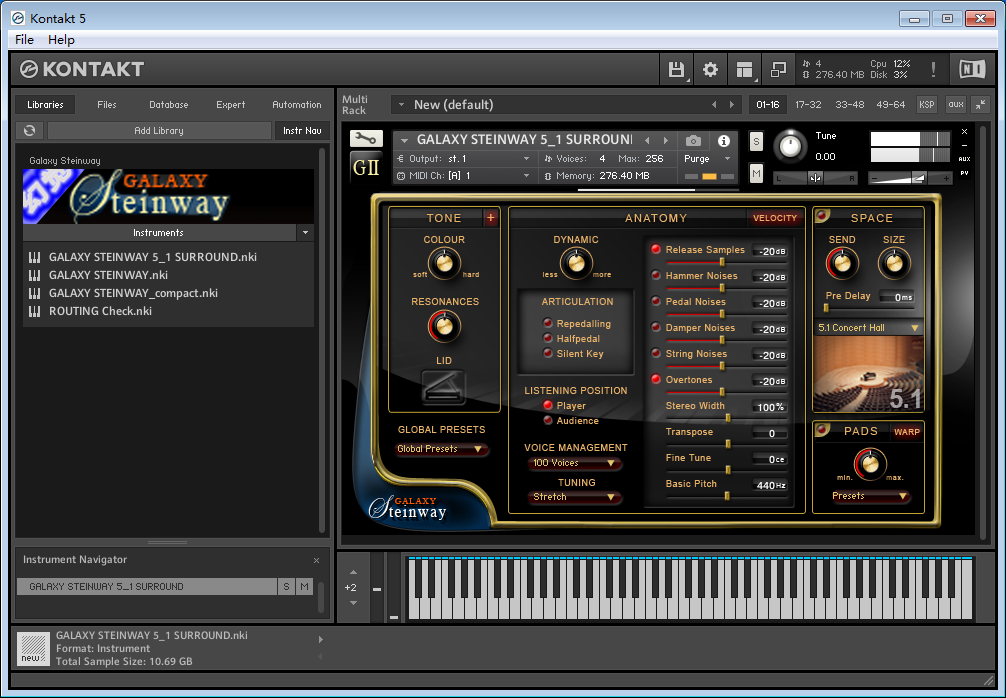Screen dimensions: 1006x698
Task: Expand the 5.1 Concert Hall dropdown
Action: [x=868, y=328]
